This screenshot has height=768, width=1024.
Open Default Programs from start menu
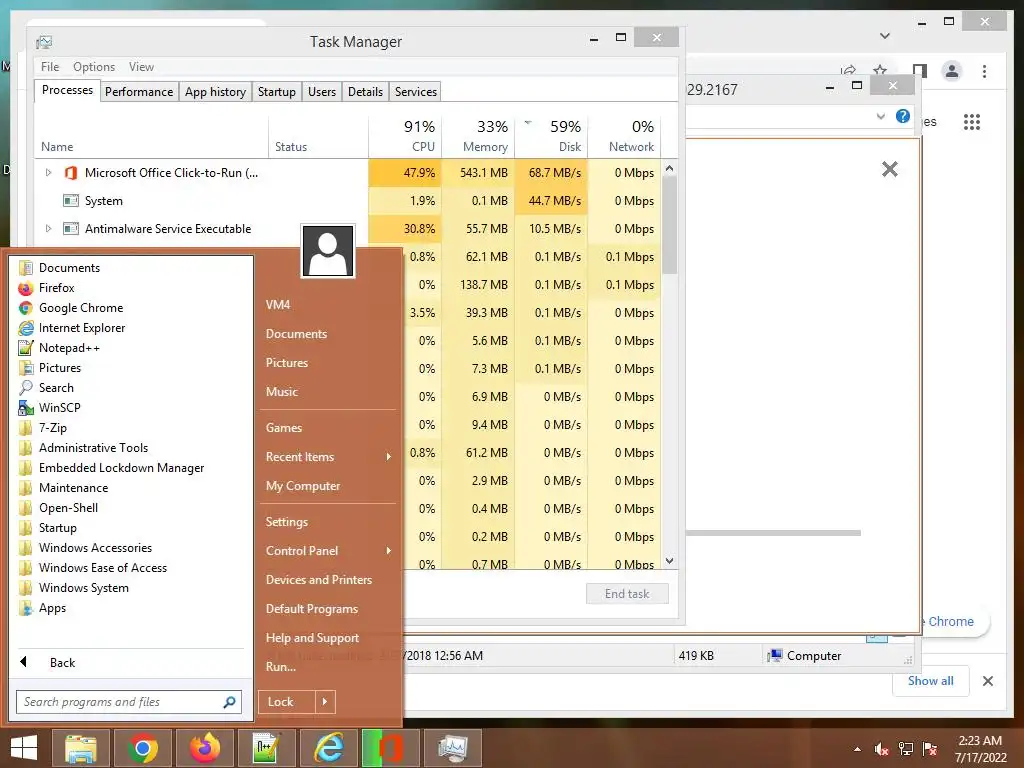point(312,609)
